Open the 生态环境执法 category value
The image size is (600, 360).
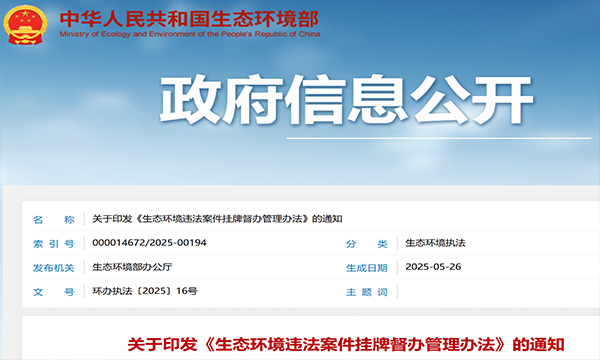(x=435, y=243)
